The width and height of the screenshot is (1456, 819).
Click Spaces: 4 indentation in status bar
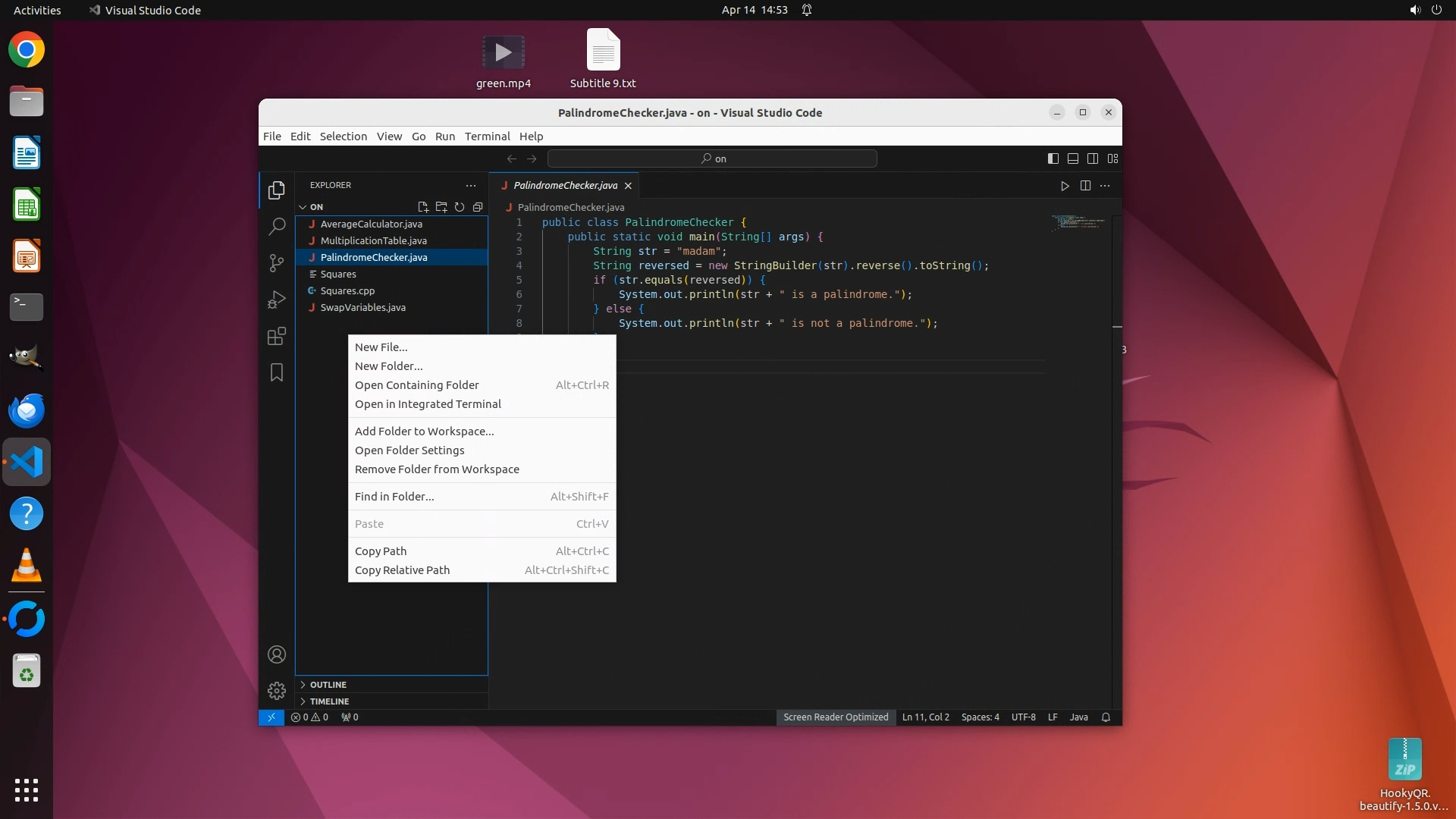pyautogui.click(x=980, y=717)
